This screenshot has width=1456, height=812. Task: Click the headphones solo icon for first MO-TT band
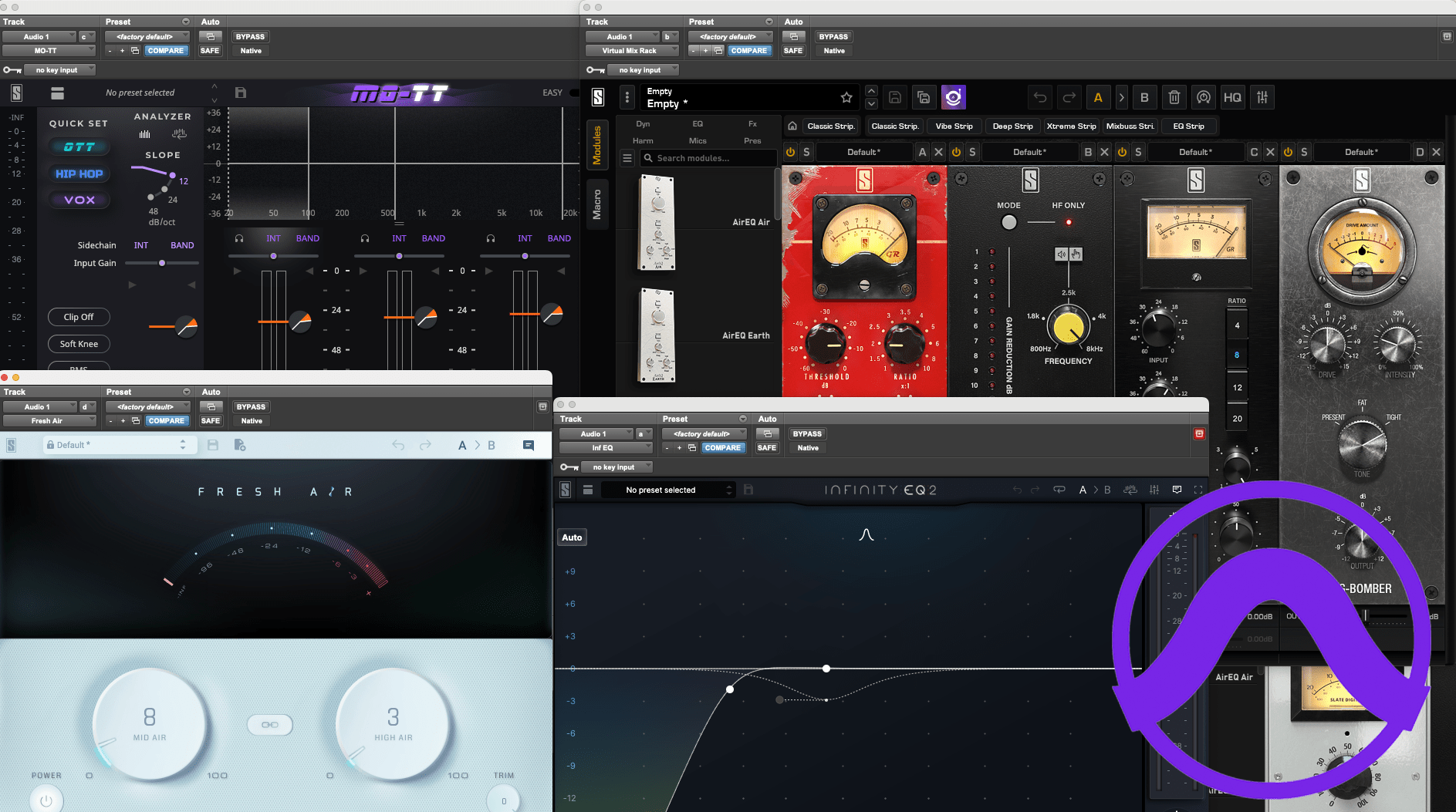click(239, 238)
